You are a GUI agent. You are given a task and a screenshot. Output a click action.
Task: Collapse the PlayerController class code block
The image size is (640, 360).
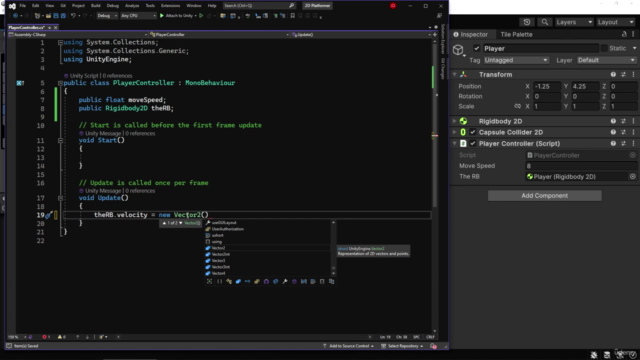[x=60, y=83]
